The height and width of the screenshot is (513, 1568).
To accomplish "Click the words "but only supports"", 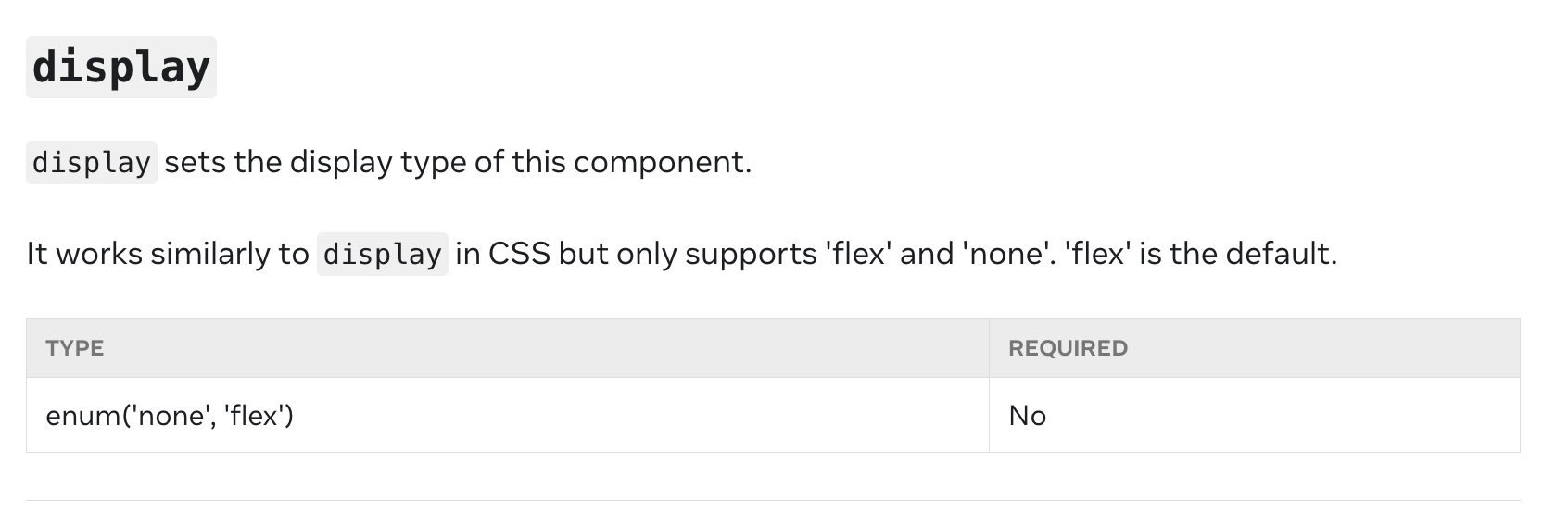I will 687,254.
